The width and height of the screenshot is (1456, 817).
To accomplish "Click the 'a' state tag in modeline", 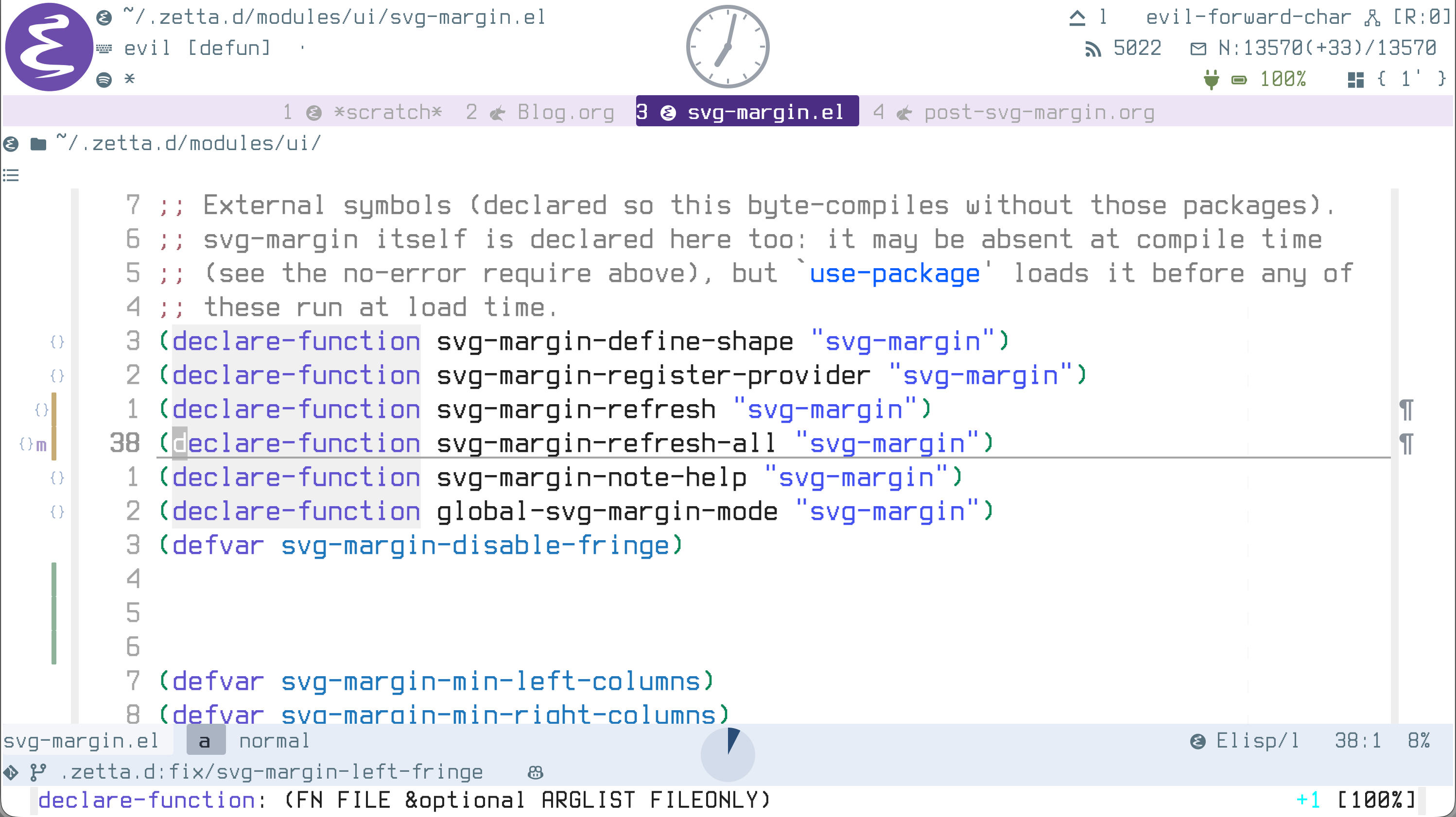I will click(x=205, y=741).
